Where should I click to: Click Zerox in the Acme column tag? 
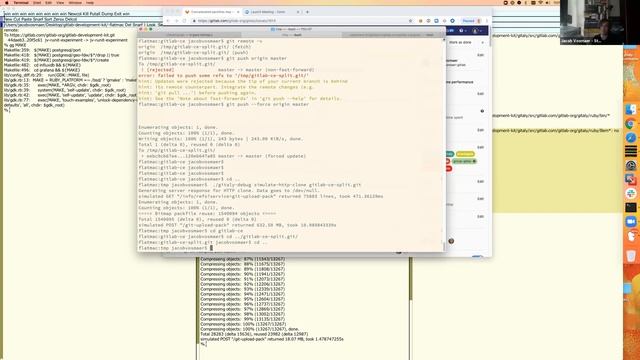click(59, 19)
